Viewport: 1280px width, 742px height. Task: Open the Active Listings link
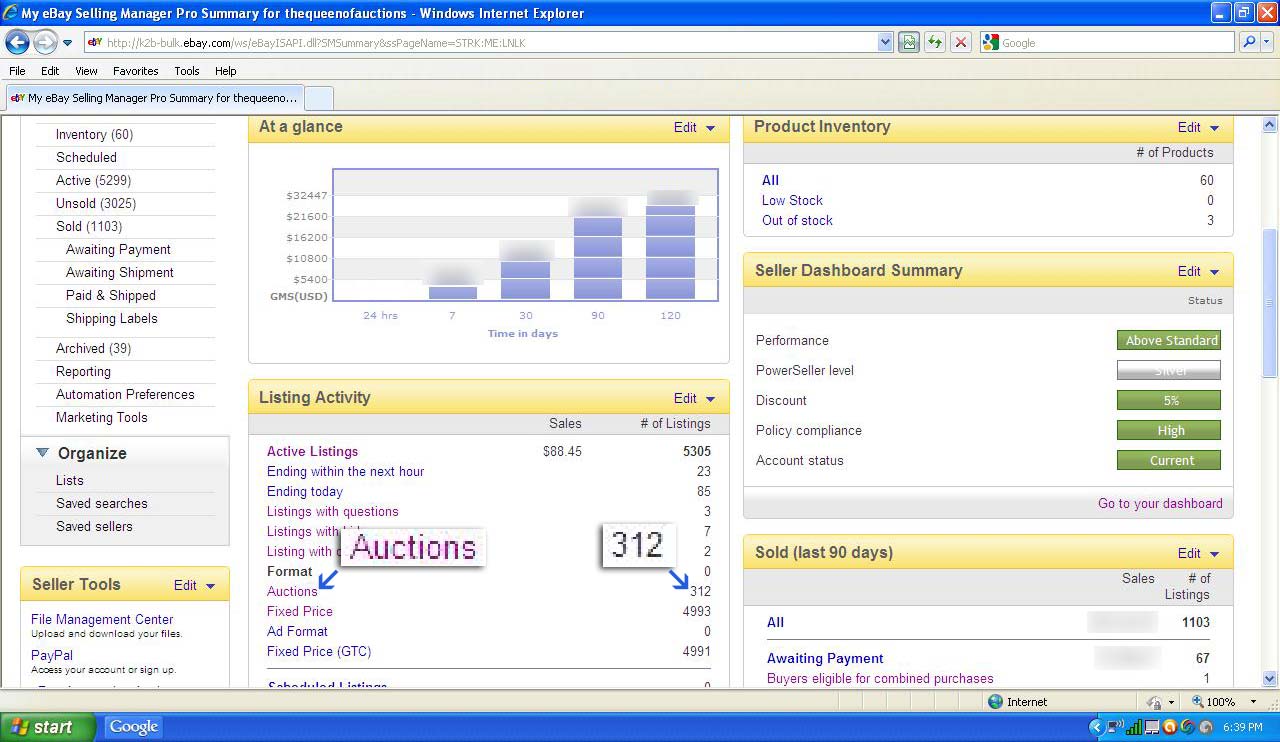(x=312, y=451)
